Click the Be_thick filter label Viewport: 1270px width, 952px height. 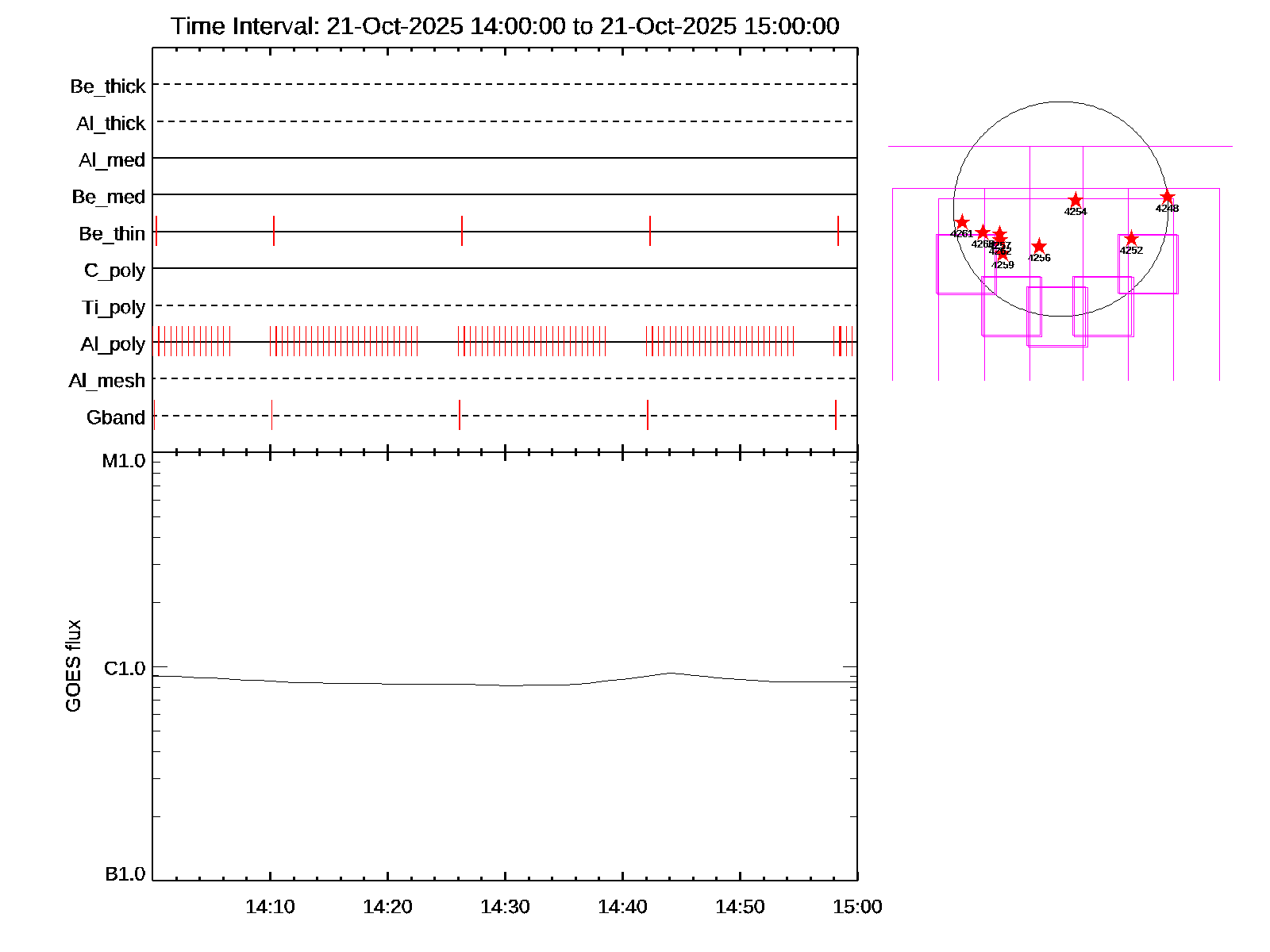tap(108, 86)
